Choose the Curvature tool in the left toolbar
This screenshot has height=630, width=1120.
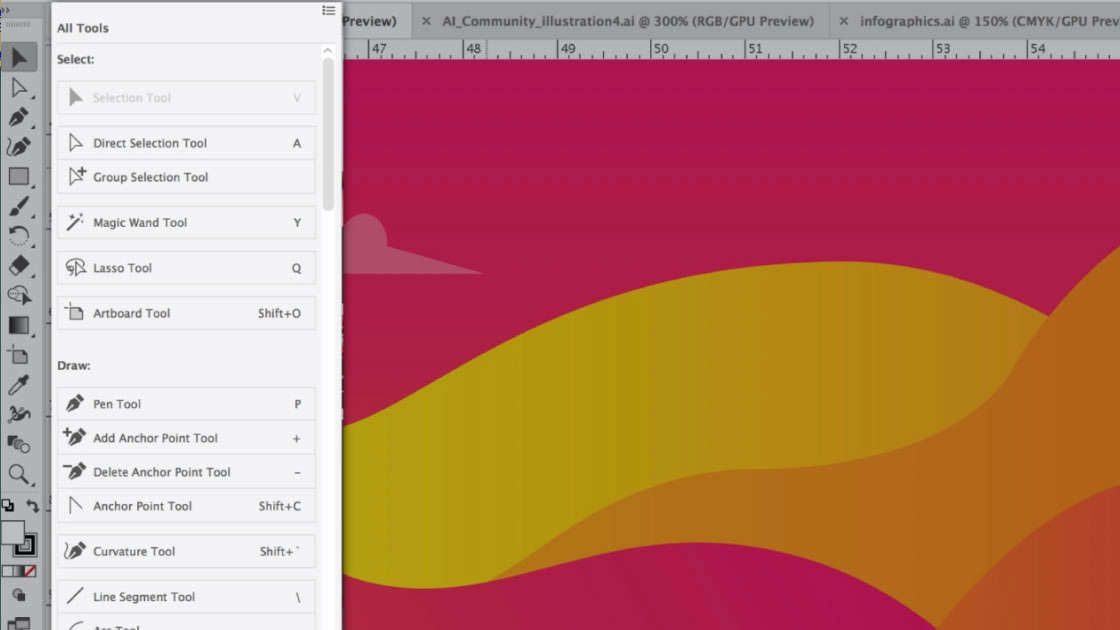[19, 147]
